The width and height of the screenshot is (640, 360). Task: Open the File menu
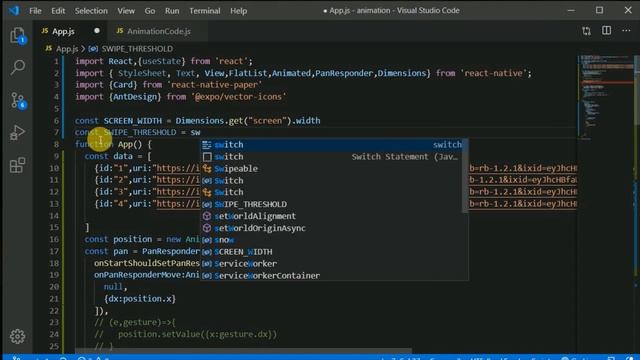(36, 11)
